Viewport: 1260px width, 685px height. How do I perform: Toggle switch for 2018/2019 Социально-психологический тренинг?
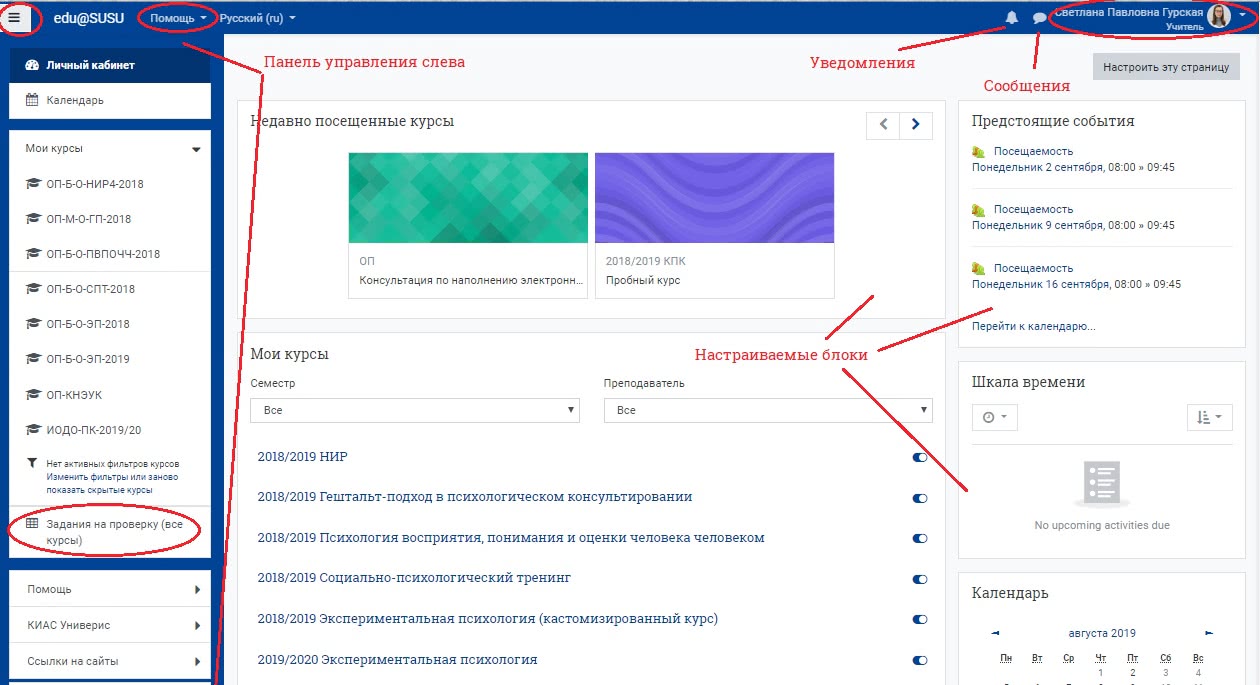pyautogui.click(x=920, y=579)
